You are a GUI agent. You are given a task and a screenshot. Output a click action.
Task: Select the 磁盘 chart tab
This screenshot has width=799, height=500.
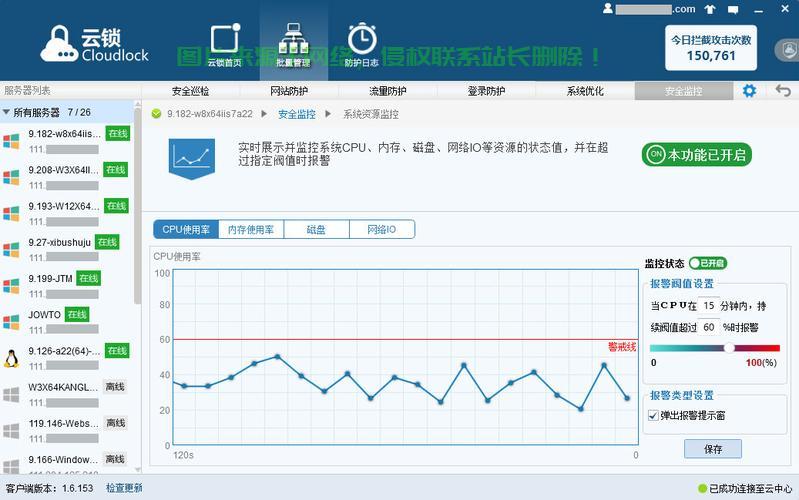click(x=316, y=229)
